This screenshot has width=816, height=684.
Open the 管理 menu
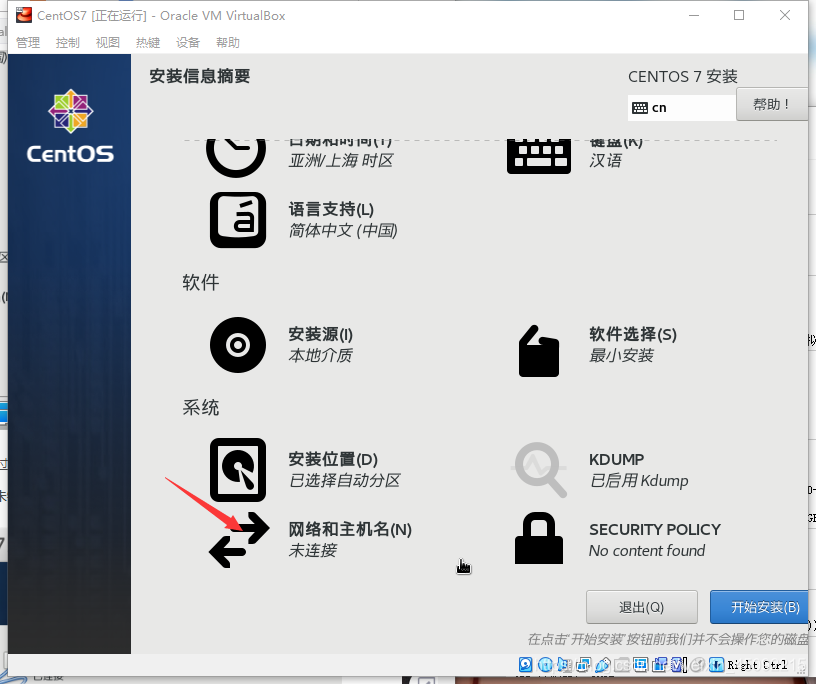[x=28, y=42]
